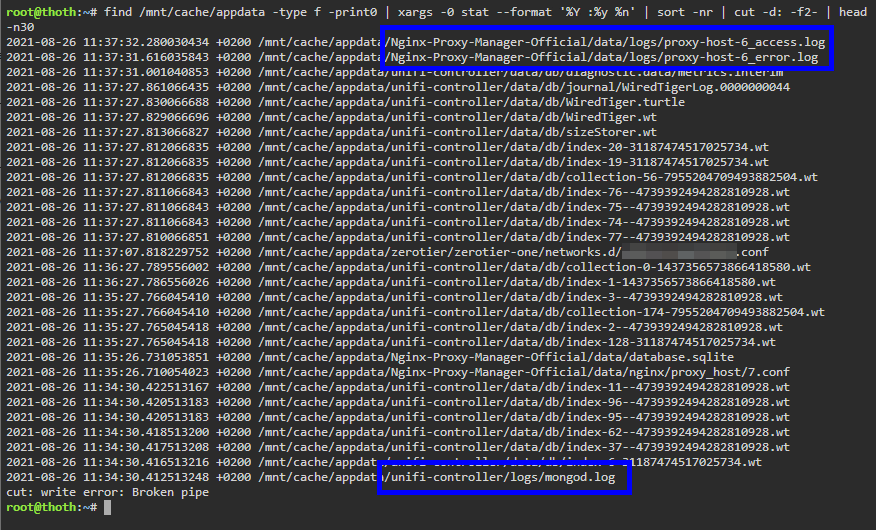Click the proxy_host/7.conf file path
Image resolution: width=876 pixels, height=530 pixels.
(524, 373)
